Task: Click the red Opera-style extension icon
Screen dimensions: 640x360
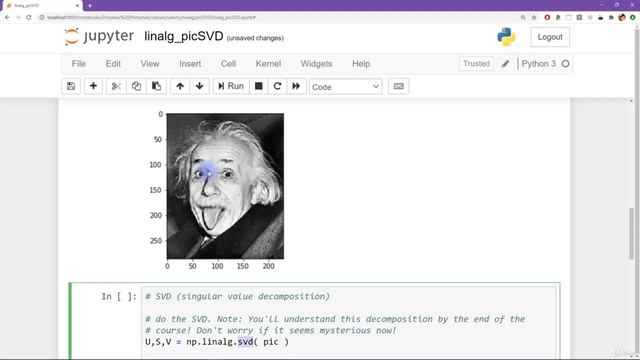Action: tap(547, 18)
